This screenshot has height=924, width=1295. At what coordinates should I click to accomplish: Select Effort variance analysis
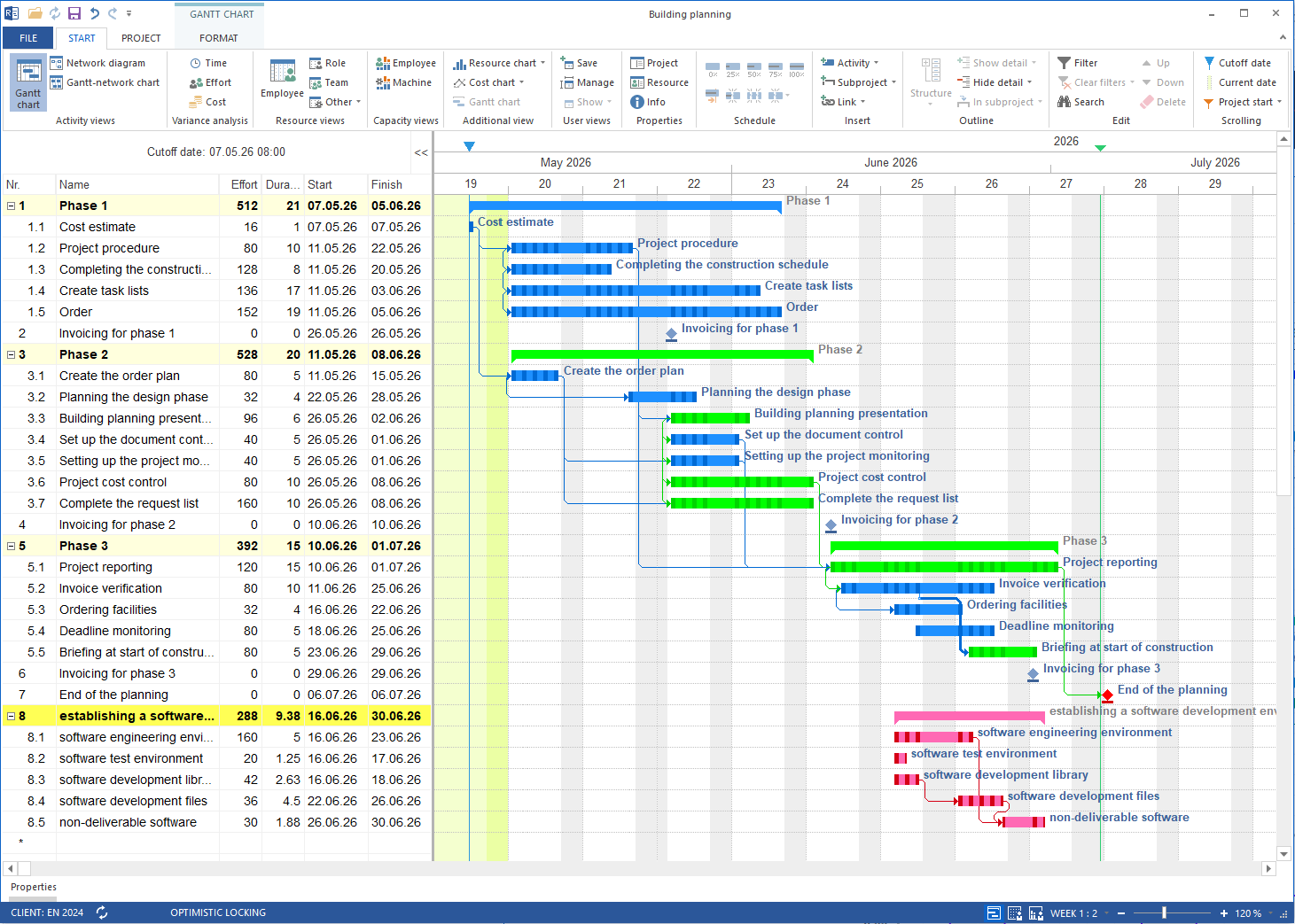210,82
